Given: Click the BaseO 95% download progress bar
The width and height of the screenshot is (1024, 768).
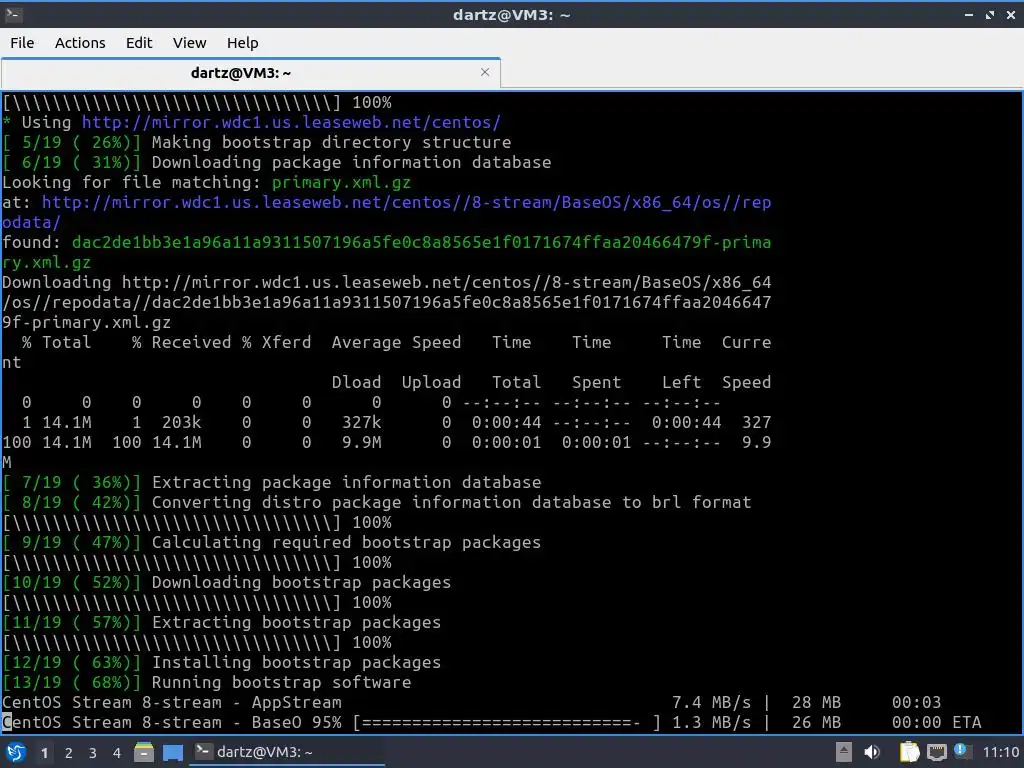Looking at the screenshot, I should 507,722.
